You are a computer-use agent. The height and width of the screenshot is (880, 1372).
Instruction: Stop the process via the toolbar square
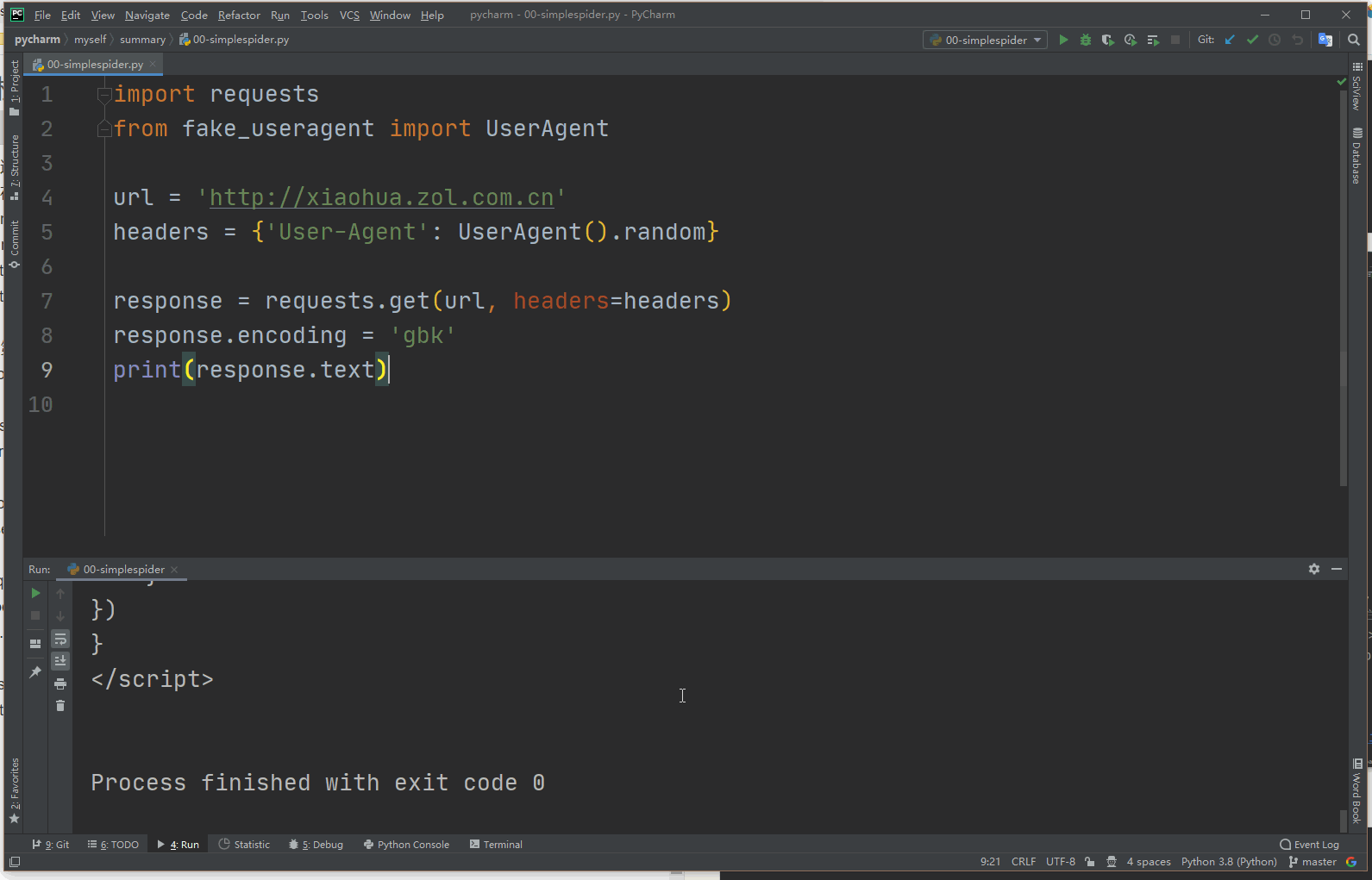(1175, 40)
